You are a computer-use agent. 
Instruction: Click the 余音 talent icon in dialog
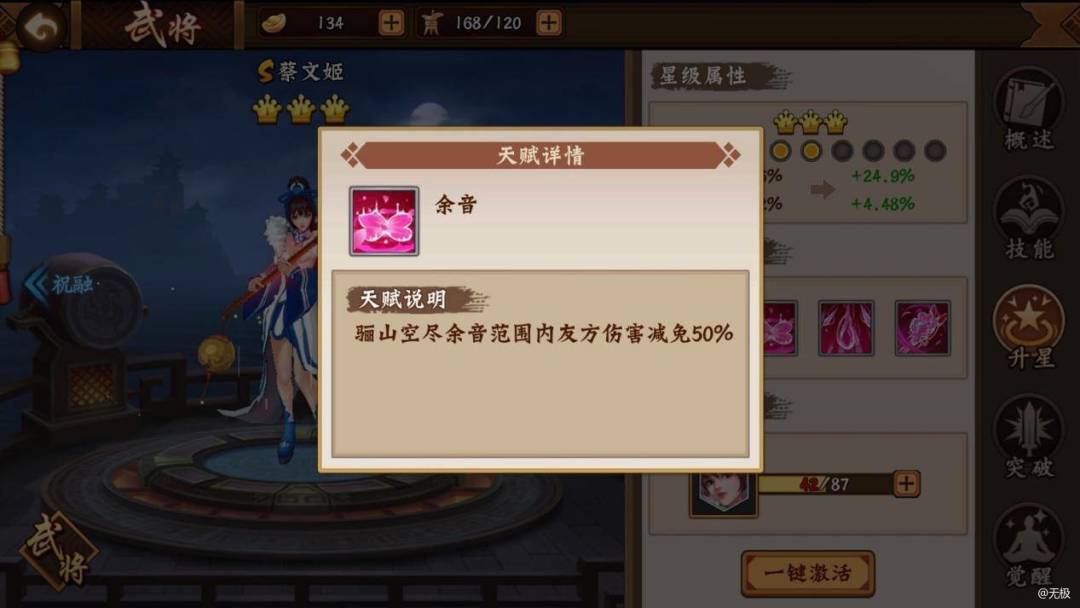pyautogui.click(x=384, y=221)
